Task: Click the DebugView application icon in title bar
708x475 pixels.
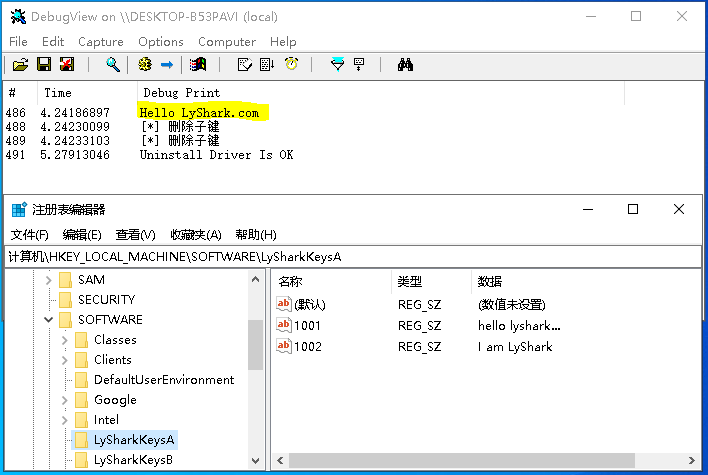Action: tap(18, 17)
